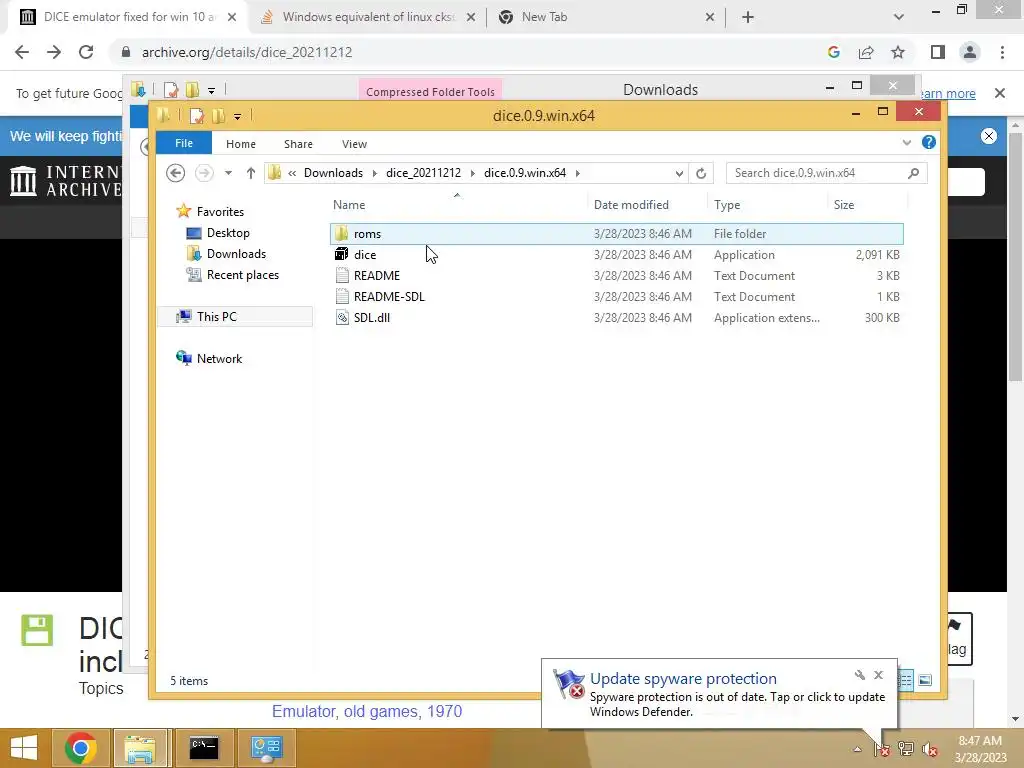Reload the Chrome page
The image size is (1024, 768).
coord(86,52)
